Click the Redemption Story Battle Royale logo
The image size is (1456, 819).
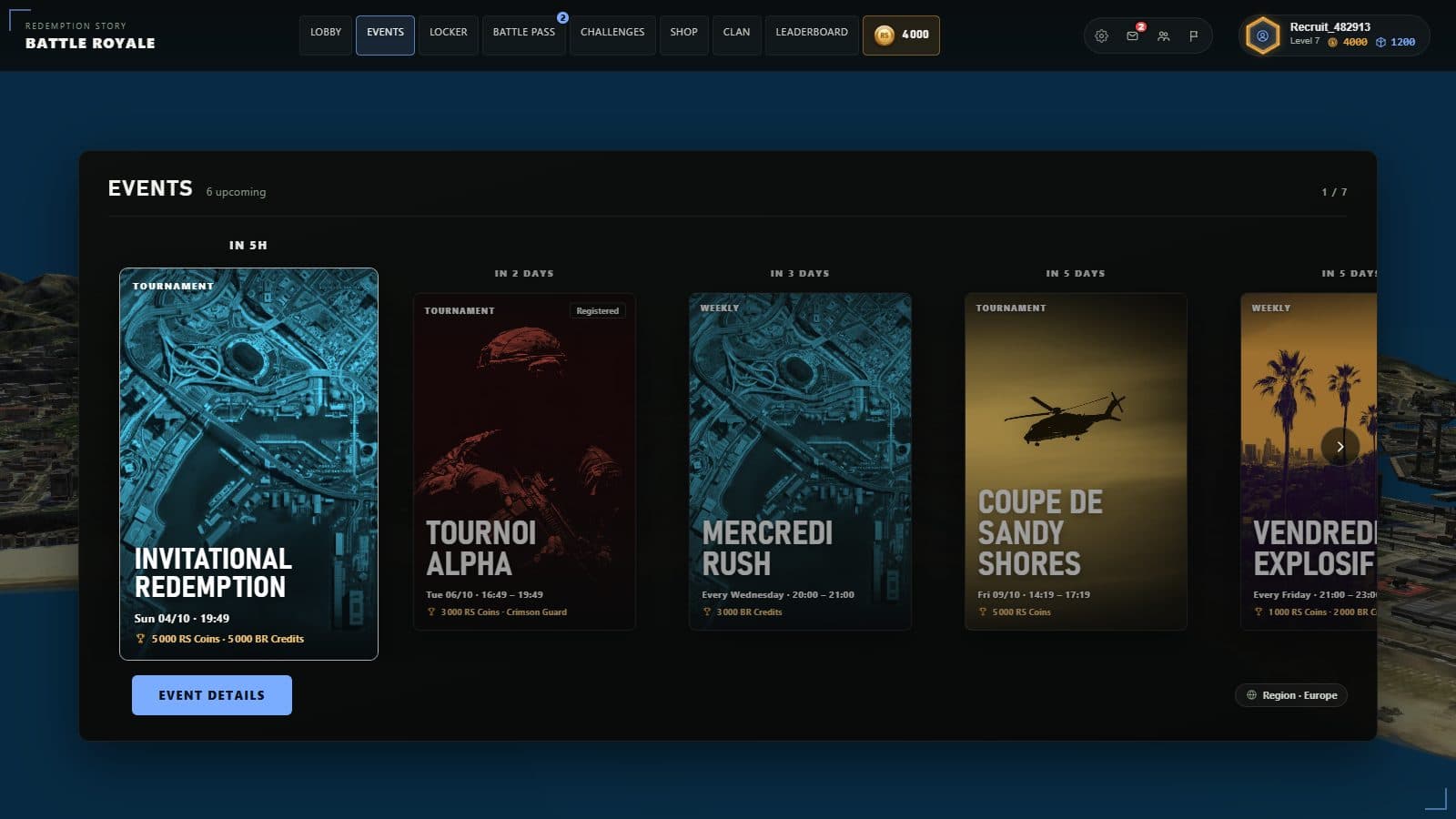coord(90,36)
